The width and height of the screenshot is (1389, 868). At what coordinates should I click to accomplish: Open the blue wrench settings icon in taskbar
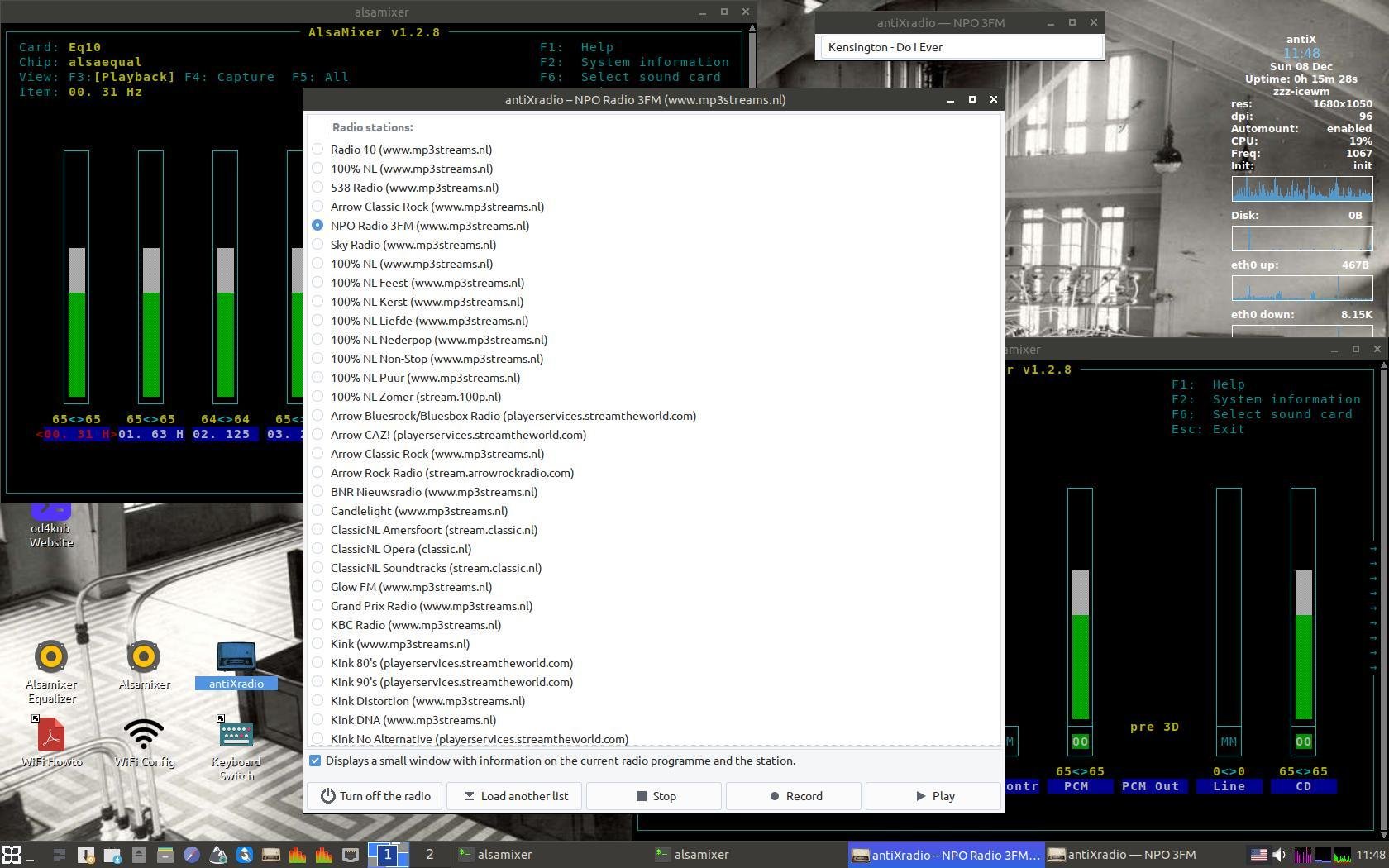coord(244,855)
